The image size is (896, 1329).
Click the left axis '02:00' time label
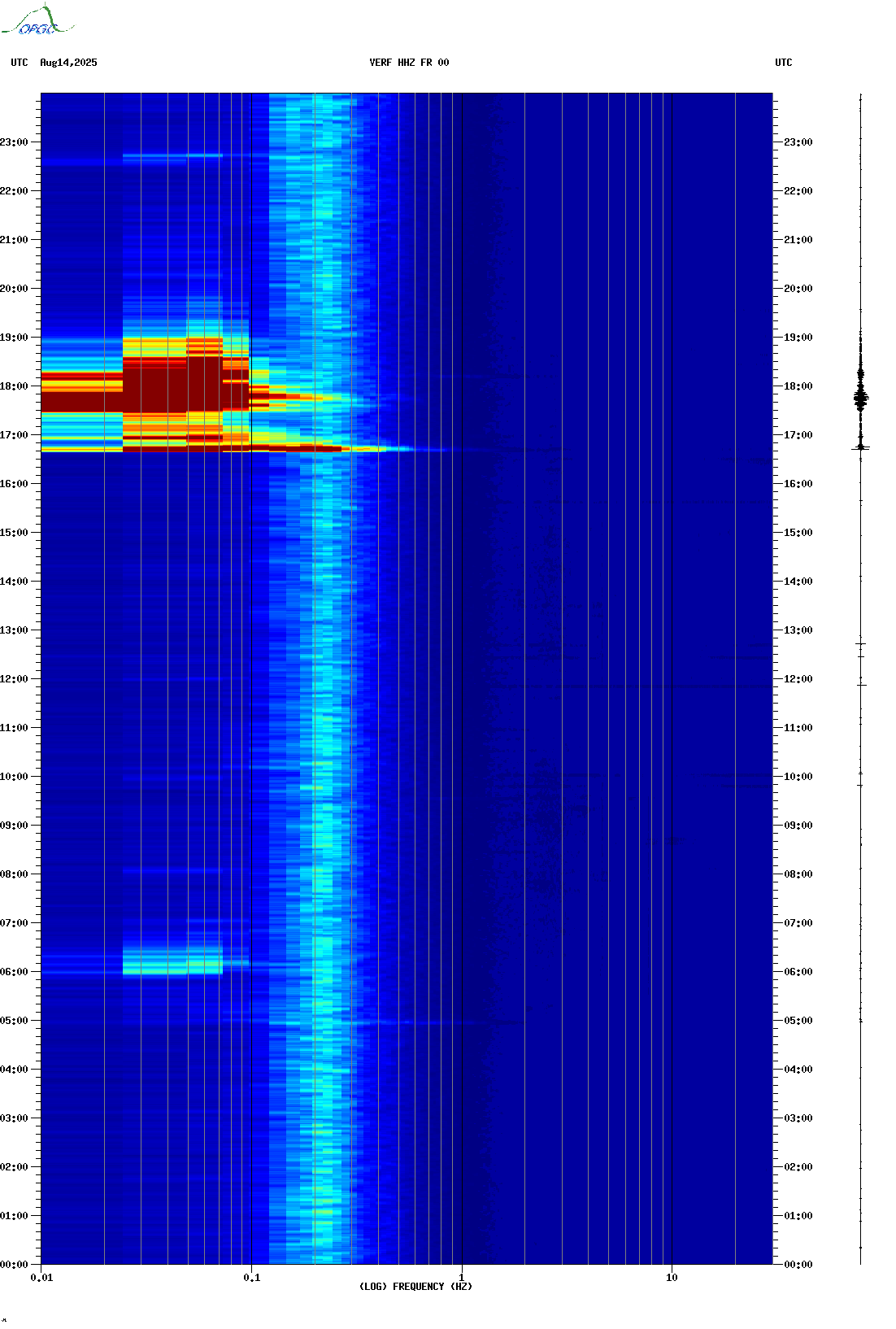(x=14, y=1167)
